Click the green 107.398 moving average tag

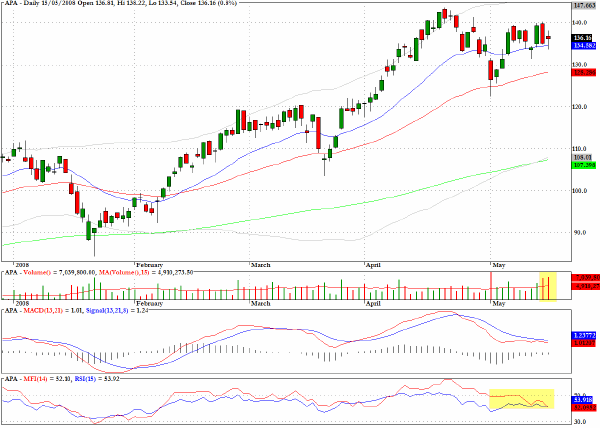583,165
